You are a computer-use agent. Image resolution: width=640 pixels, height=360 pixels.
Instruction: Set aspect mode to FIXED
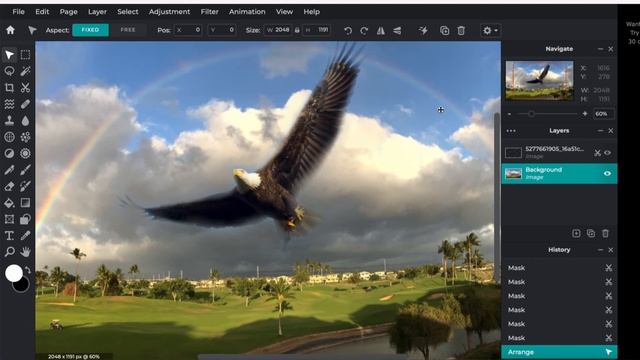(90, 30)
